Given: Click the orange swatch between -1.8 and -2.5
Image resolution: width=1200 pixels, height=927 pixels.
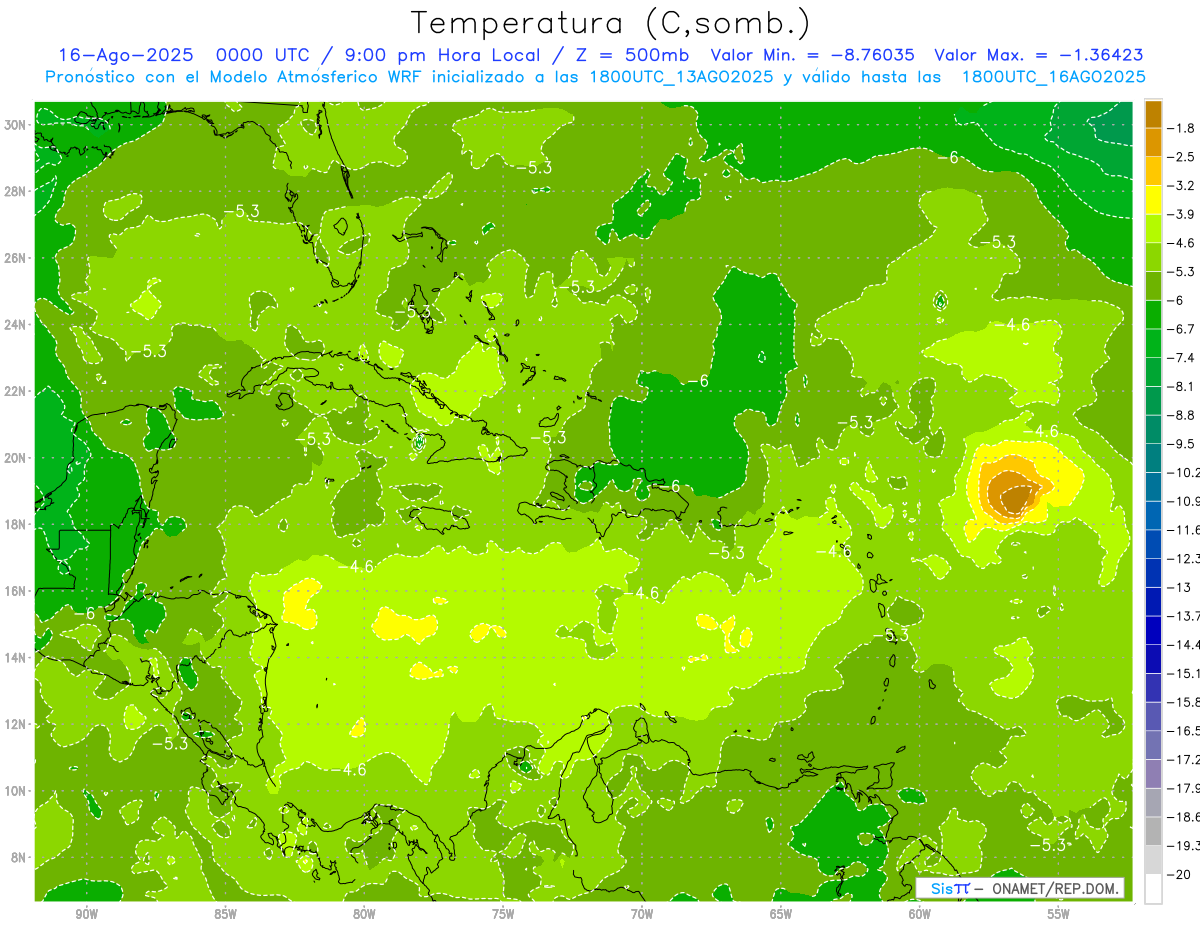Looking at the screenshot, I should pos(1153,143).
